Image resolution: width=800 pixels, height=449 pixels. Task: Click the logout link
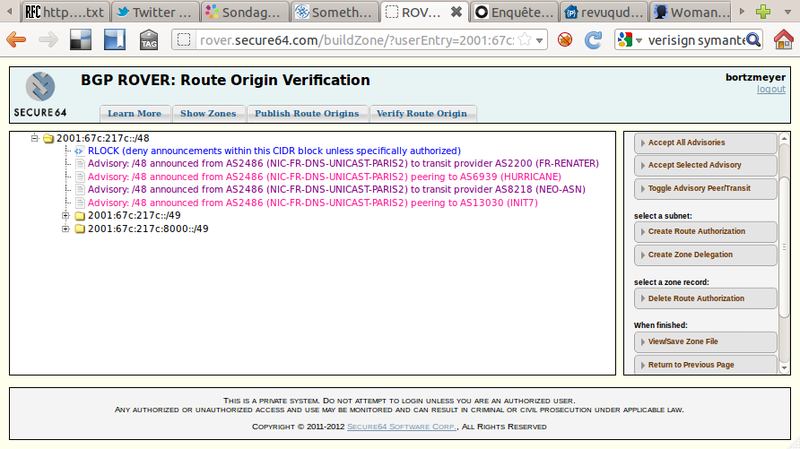tap(771, 89)
